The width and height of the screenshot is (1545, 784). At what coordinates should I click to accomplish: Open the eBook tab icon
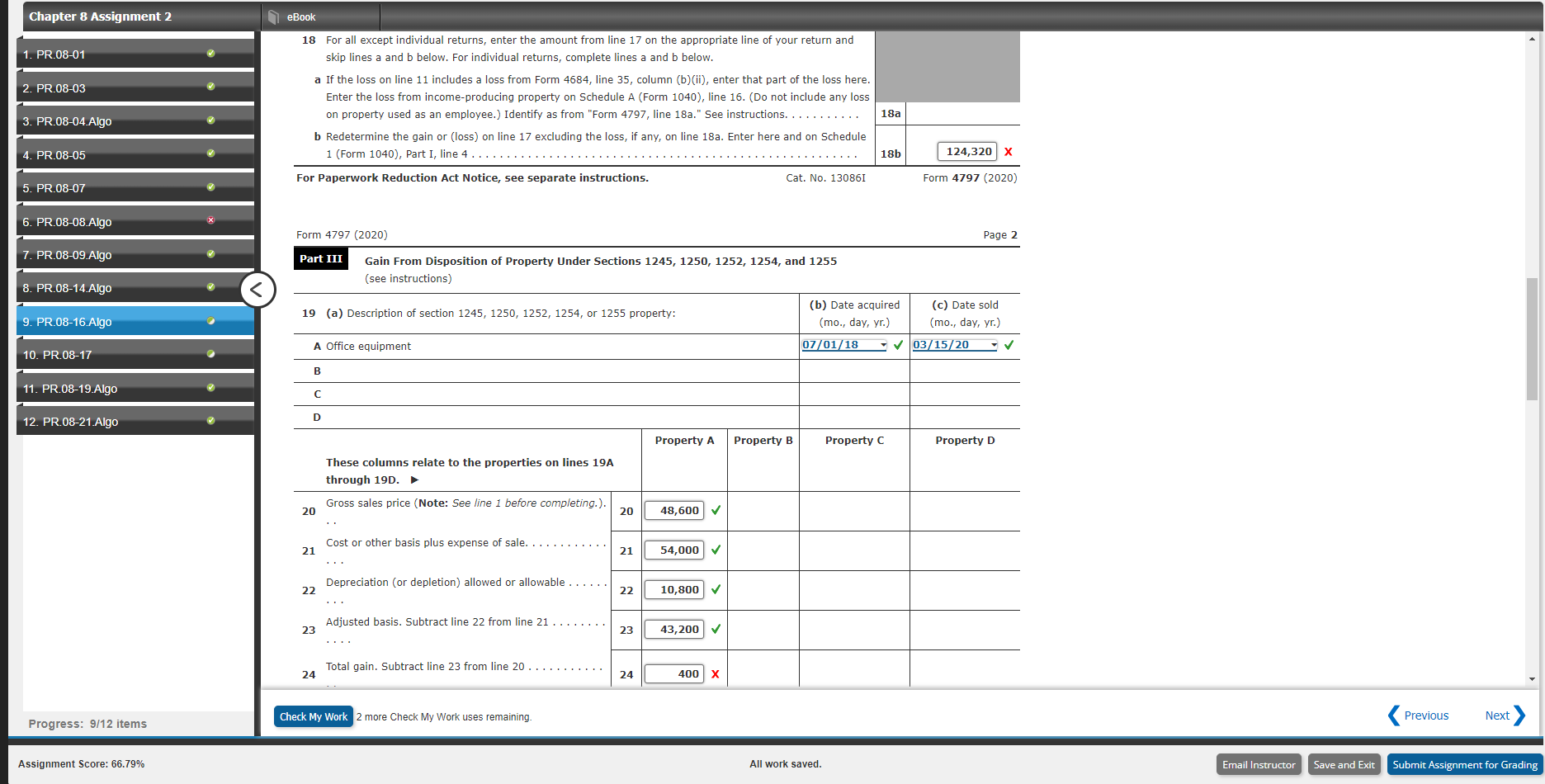point(275,17)
